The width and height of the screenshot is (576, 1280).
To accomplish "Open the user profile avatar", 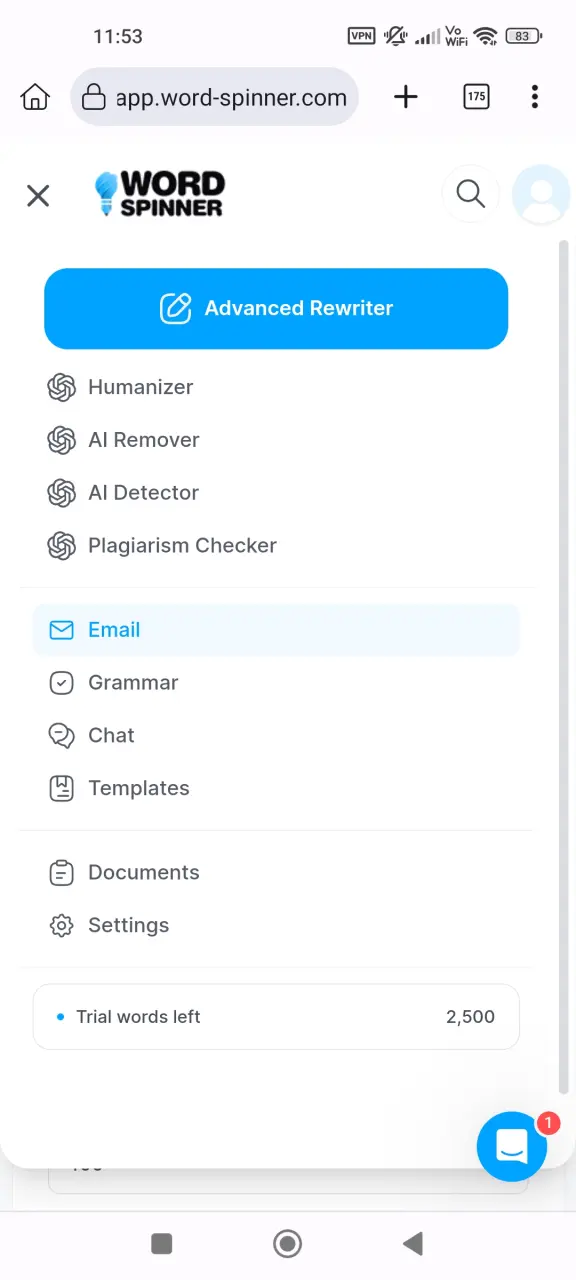I will click(x=541, y=193).
